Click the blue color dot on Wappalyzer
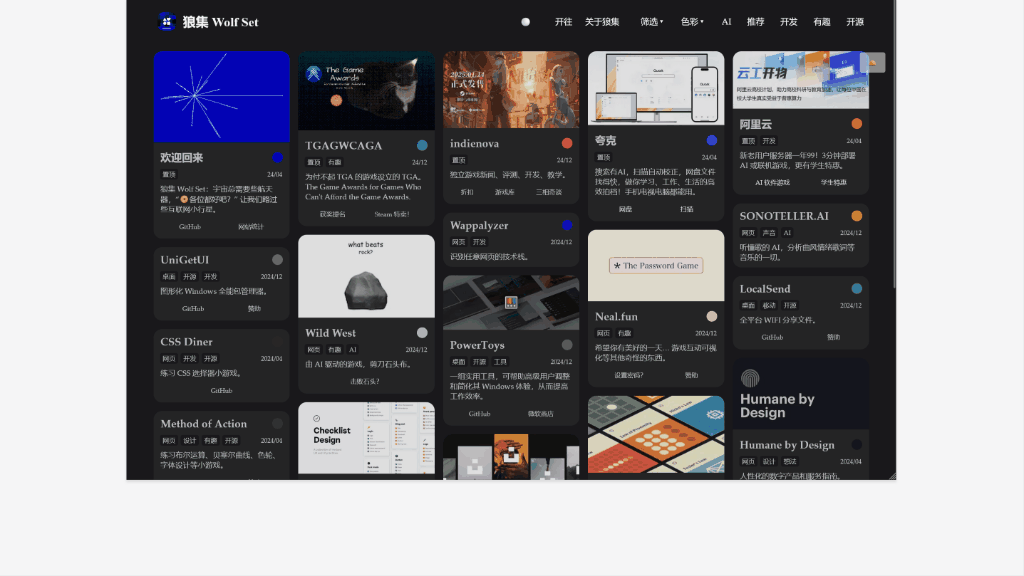The width and height of the screenshot is (1024, 576). pyautogui.click(x=567, y=225)
